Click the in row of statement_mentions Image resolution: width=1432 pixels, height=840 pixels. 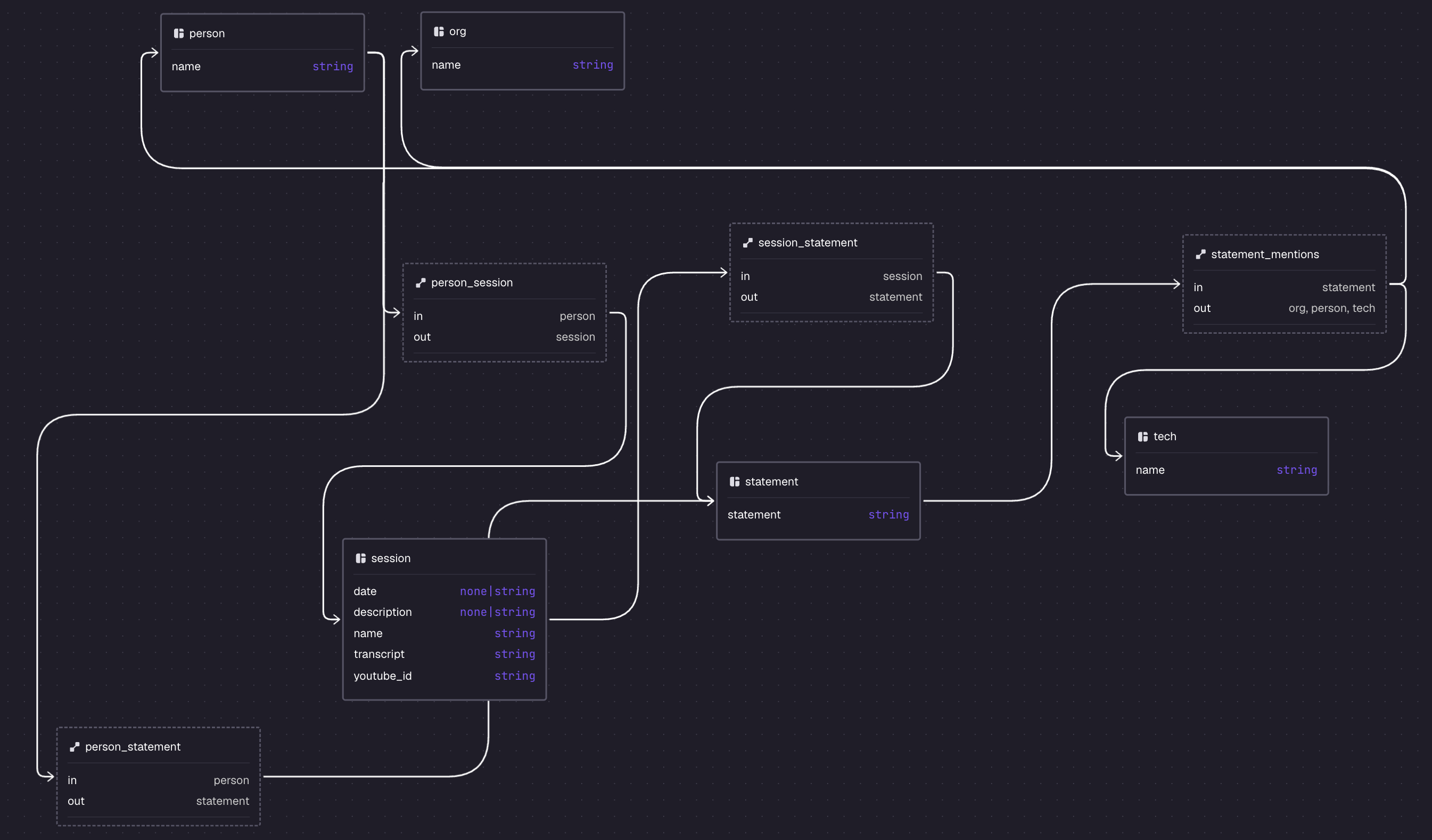1284,287
